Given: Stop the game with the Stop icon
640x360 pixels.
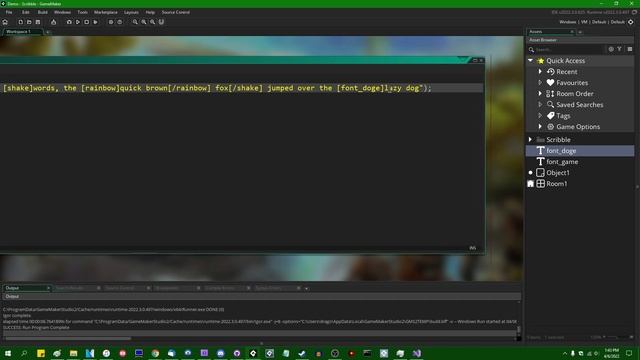Looking at the screenshot, I should click(87, 22).
